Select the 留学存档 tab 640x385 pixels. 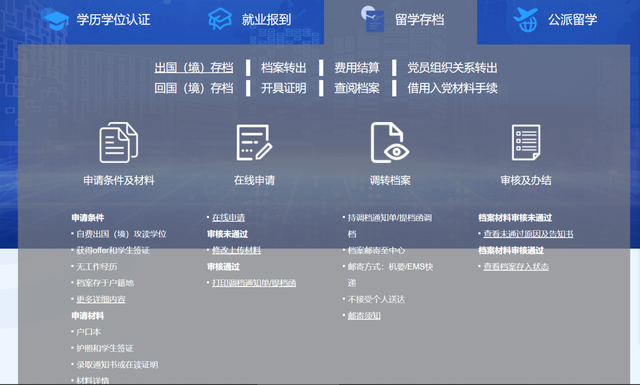pos(420,19)
